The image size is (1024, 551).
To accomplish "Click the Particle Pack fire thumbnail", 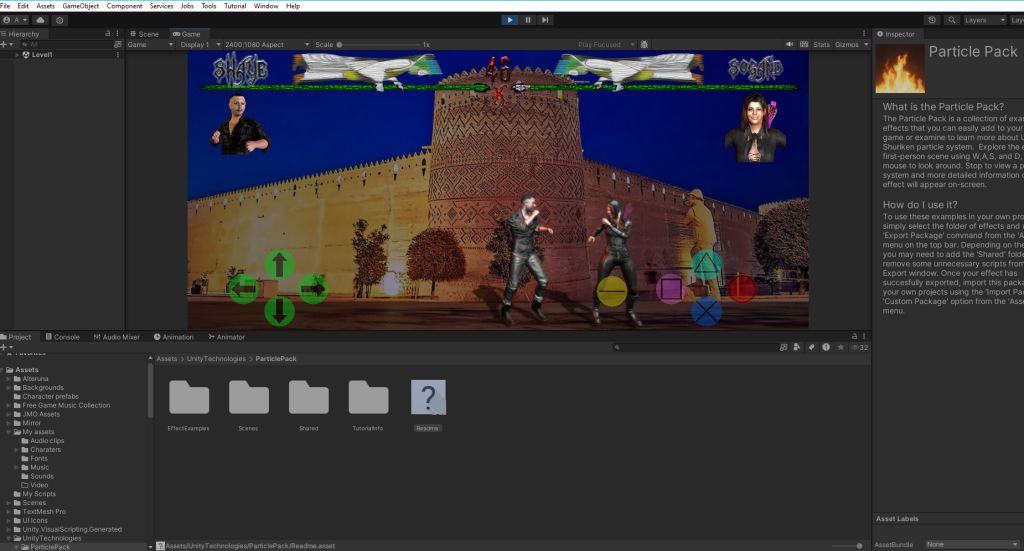I will pyautogui.click(x=900, y=69).
